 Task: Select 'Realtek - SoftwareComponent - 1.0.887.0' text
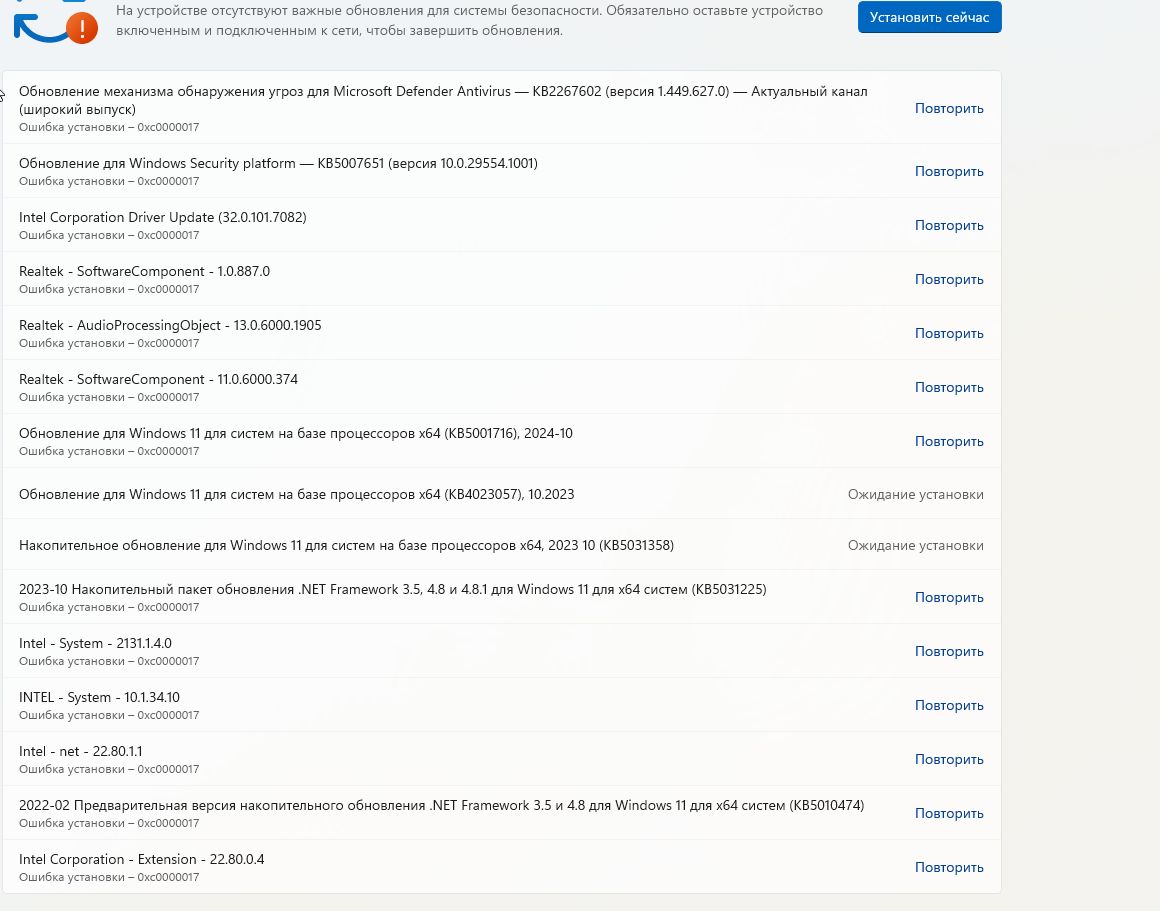144,271
